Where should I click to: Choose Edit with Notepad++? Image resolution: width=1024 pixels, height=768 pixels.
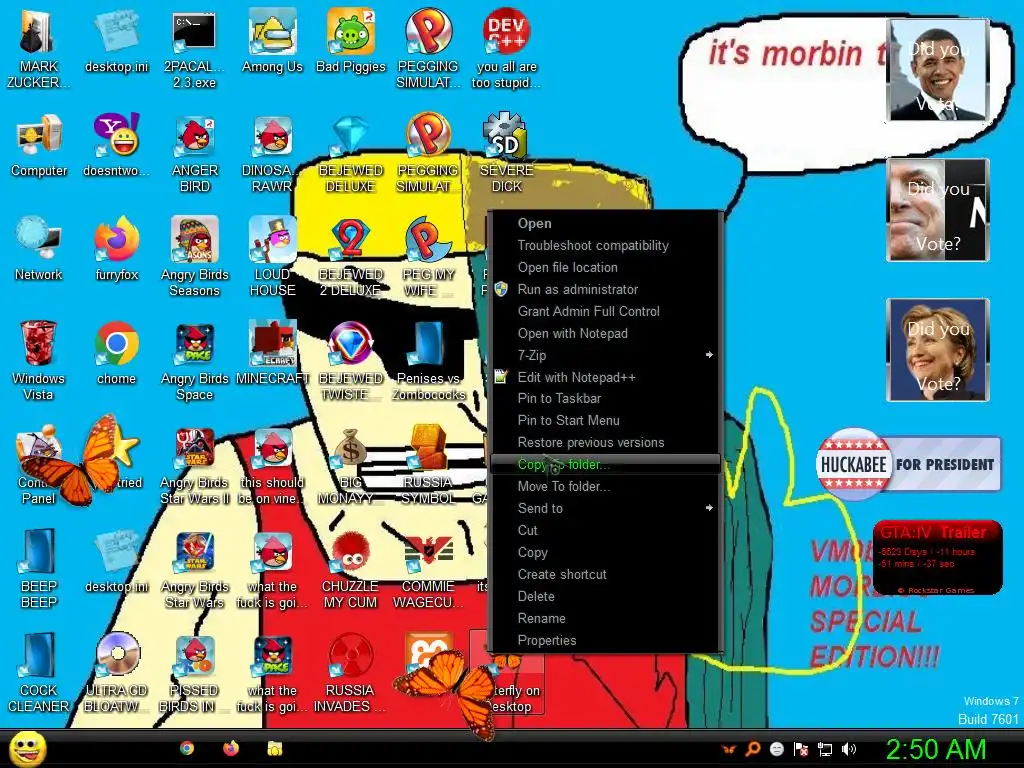click(x=605, y=377)
